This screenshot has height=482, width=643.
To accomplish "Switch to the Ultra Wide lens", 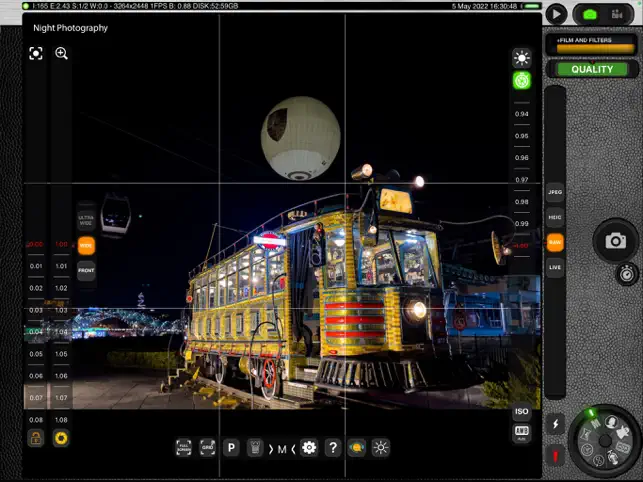I will click(86, 219).
